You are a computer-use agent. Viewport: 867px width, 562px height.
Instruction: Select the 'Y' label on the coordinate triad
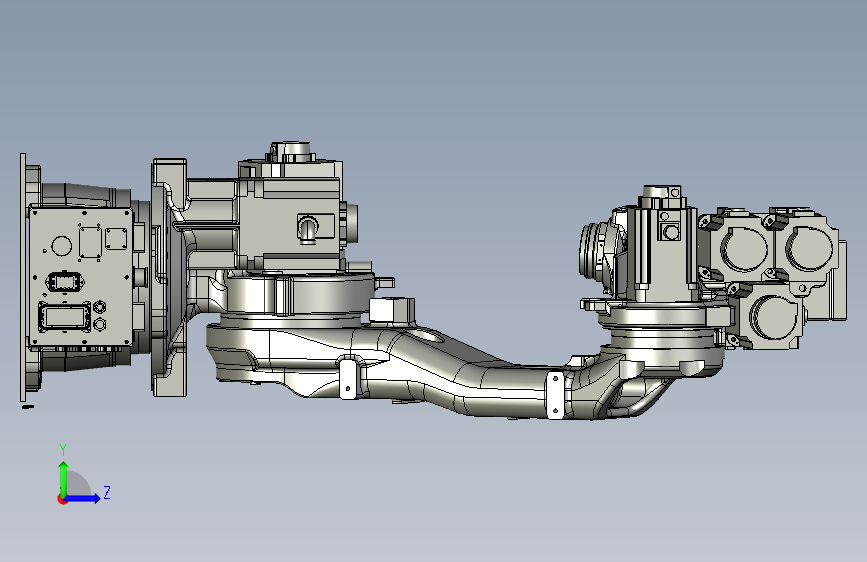pyautogui.click(x=63, y=450)
